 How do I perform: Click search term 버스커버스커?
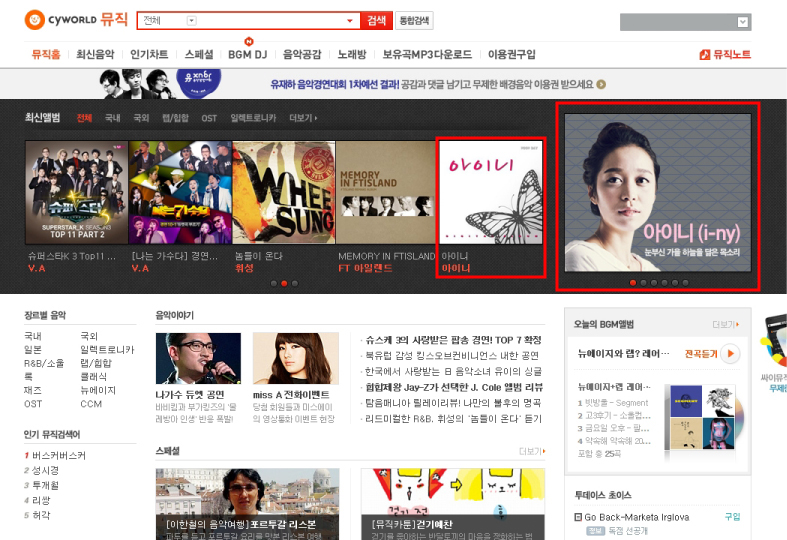pyautogui.click(x=59, y=456)
